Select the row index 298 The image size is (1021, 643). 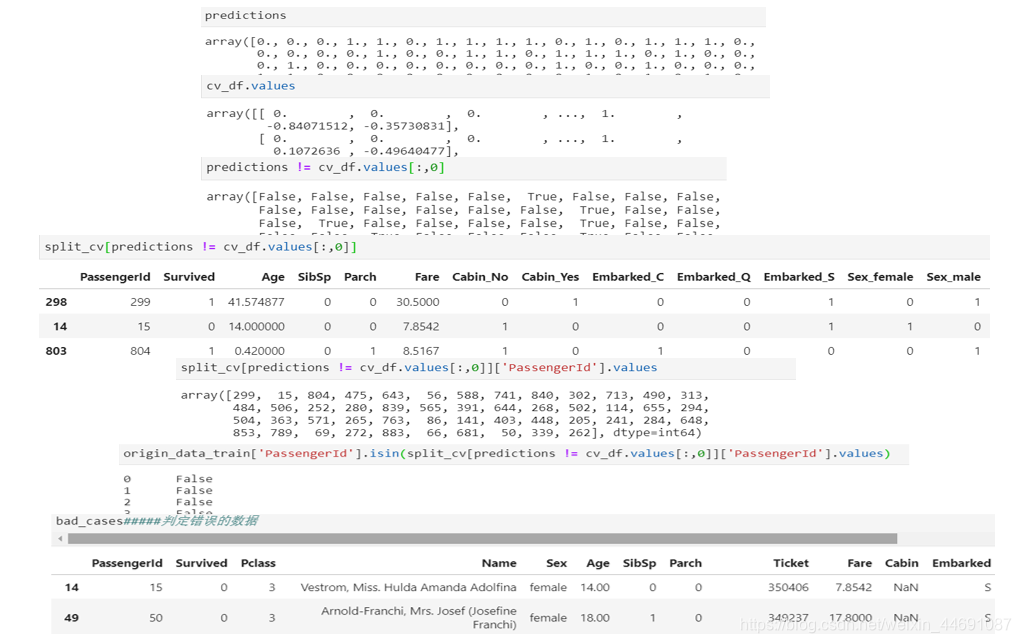pos(56,302)
